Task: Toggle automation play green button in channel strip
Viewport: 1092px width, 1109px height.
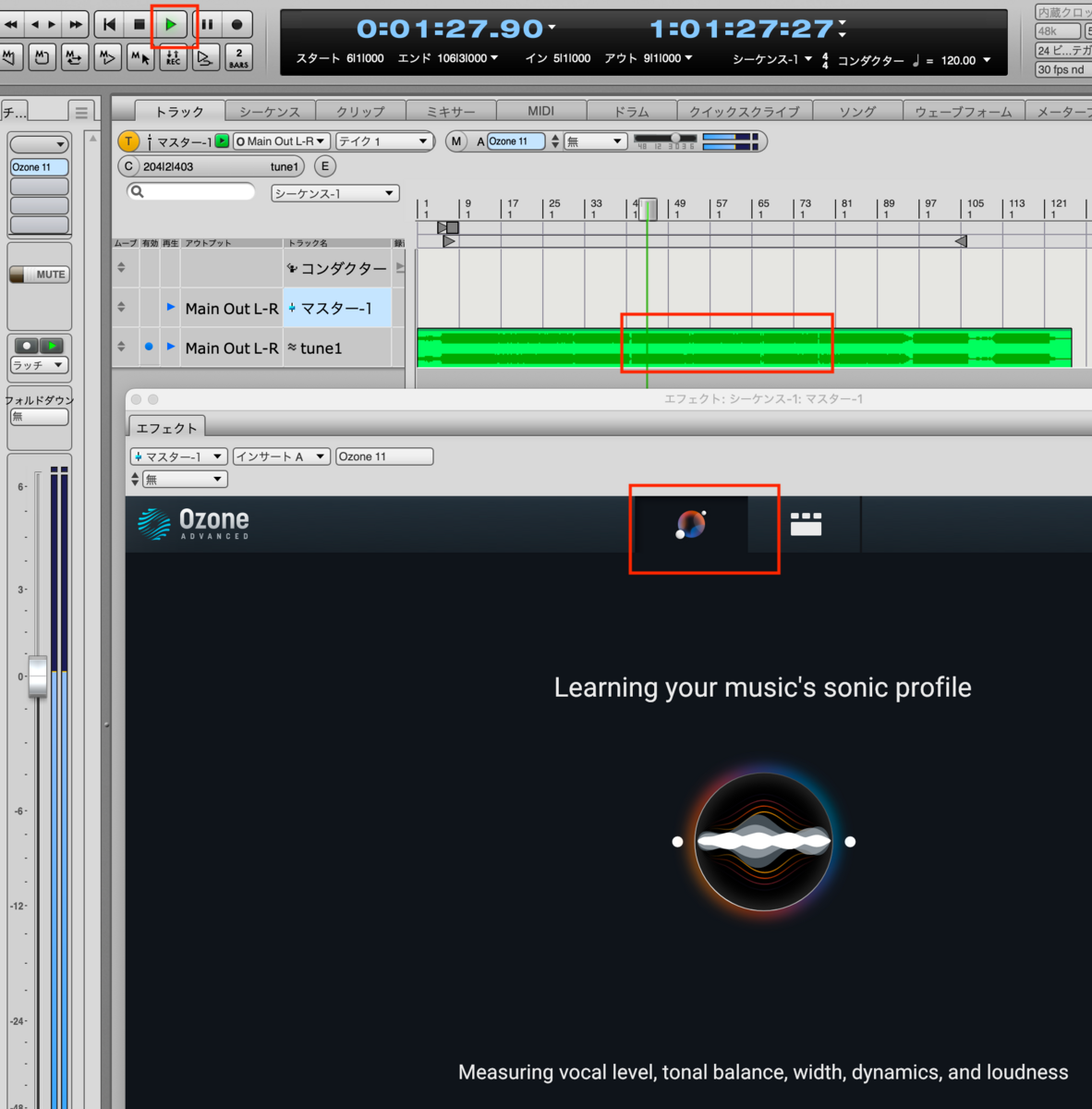Action: pos(53,346)
